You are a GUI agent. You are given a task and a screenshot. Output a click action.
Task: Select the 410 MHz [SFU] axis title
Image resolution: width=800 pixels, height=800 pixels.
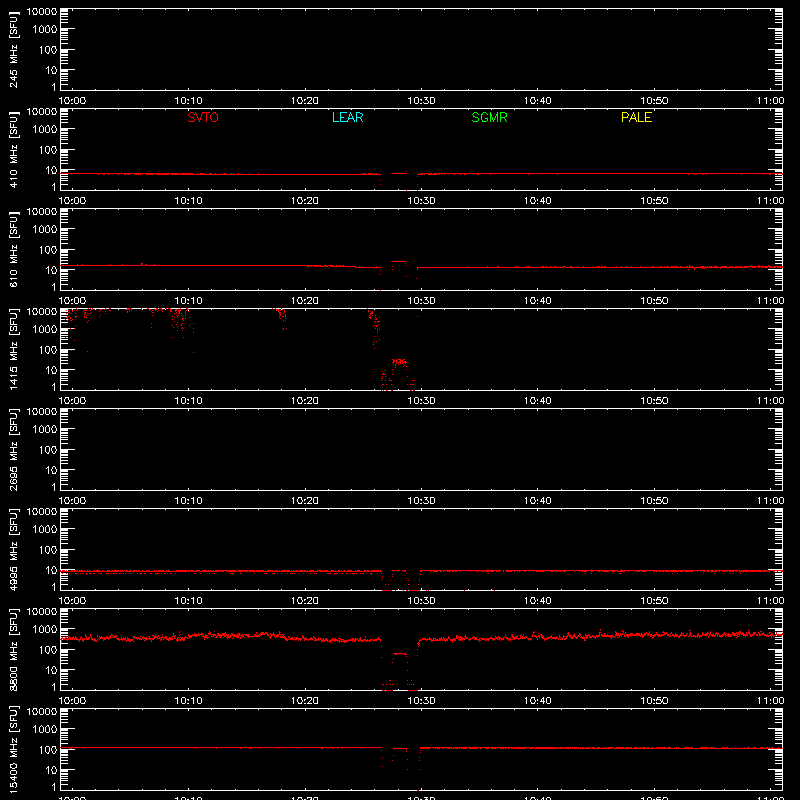[x=14, y=149]
